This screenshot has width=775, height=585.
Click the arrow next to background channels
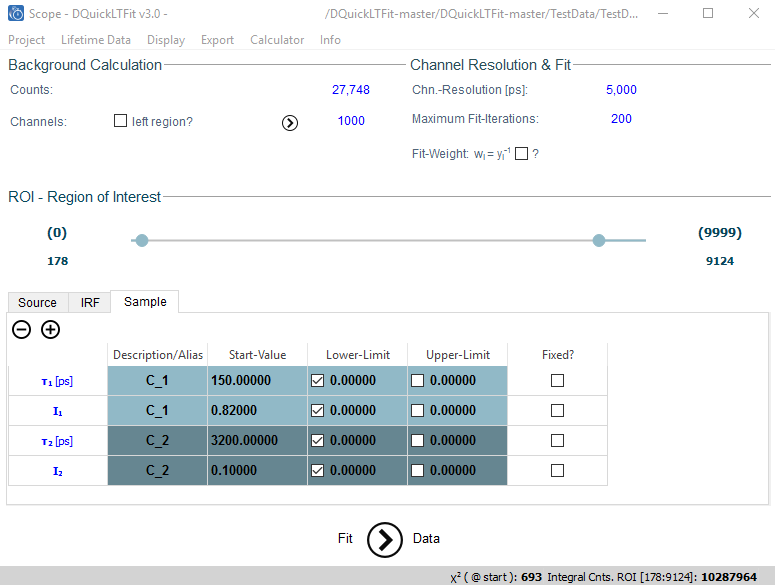click(x=290, y=122)
